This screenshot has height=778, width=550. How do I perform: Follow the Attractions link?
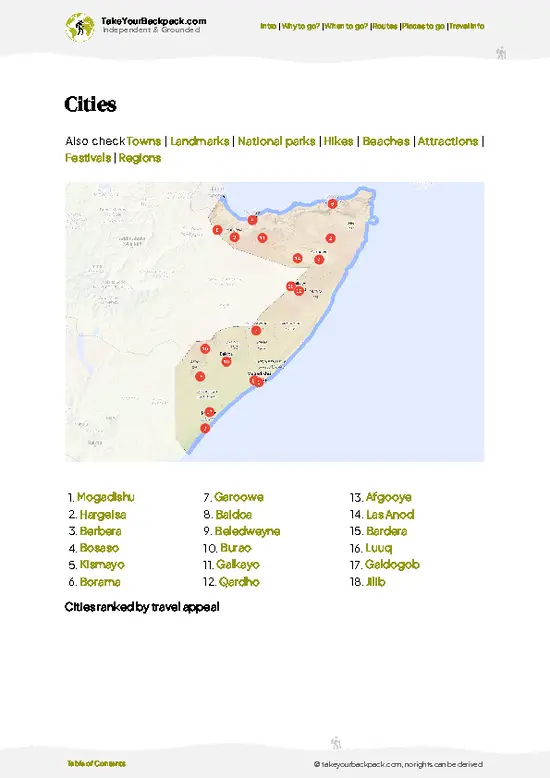pos(448,141)
